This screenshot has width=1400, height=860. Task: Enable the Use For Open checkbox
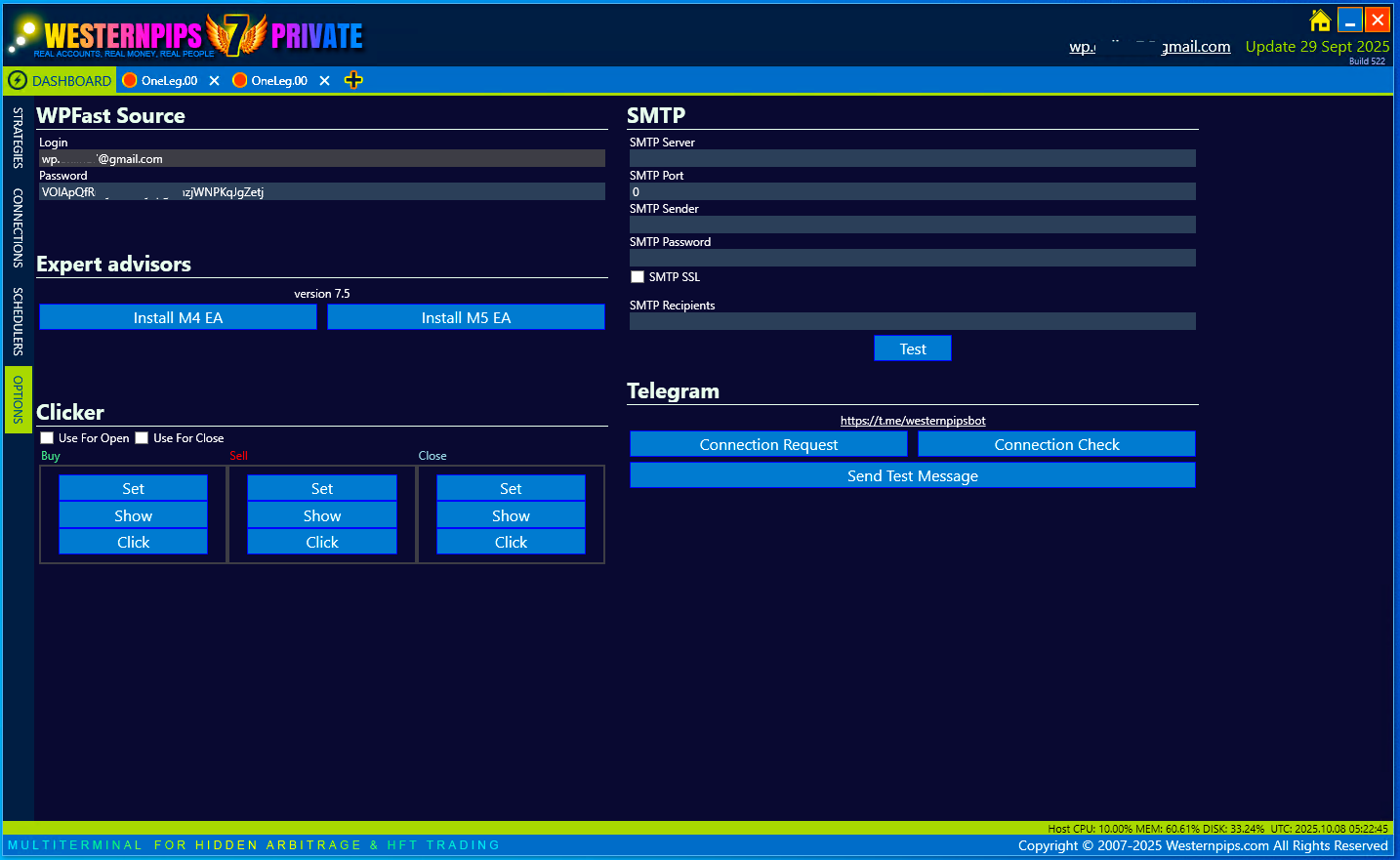click(x=47, y=438)
